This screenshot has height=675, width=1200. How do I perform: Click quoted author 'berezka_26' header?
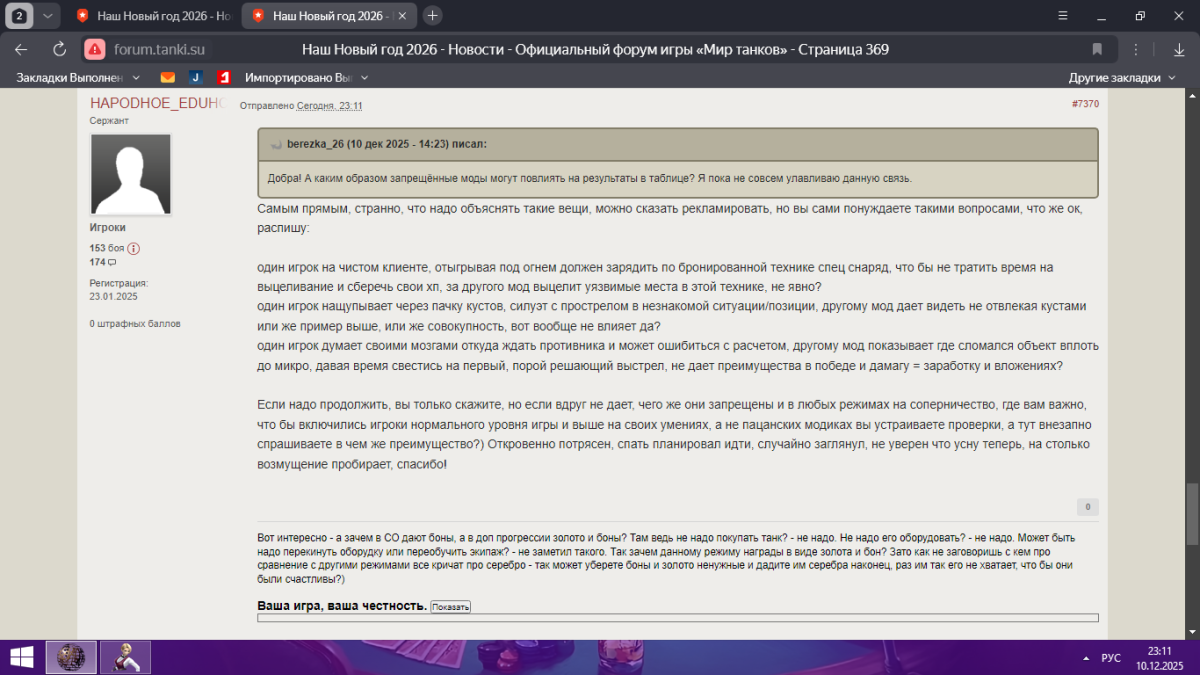pyautogui.click(x=387, y=144)
